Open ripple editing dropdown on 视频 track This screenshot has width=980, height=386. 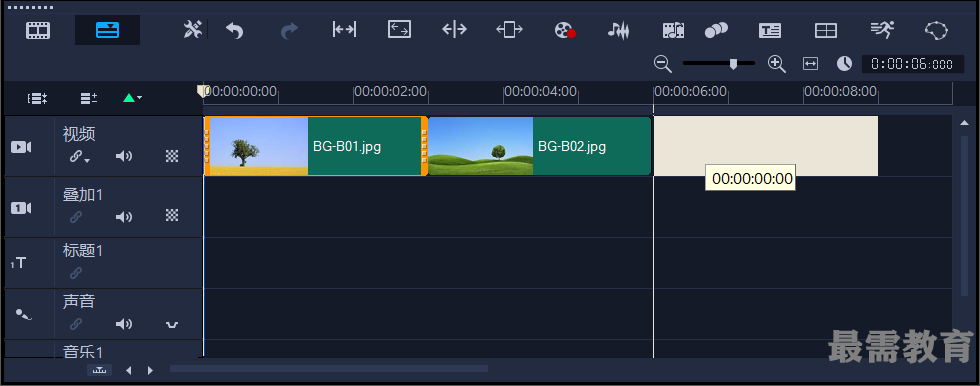coord(79,157)
